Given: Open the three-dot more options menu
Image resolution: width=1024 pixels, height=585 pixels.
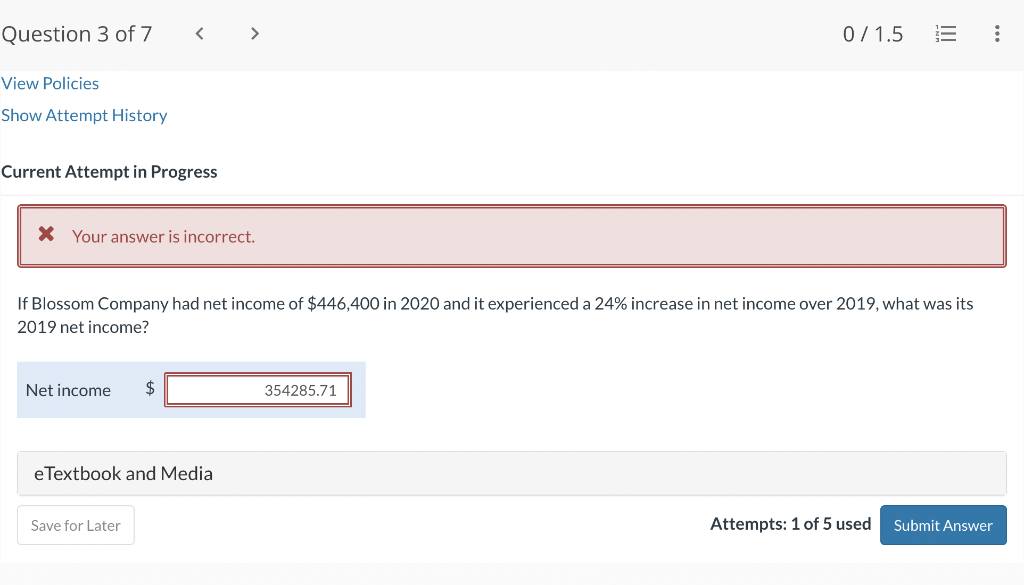Looking at the screenshot, I should (x=996, y=34).
